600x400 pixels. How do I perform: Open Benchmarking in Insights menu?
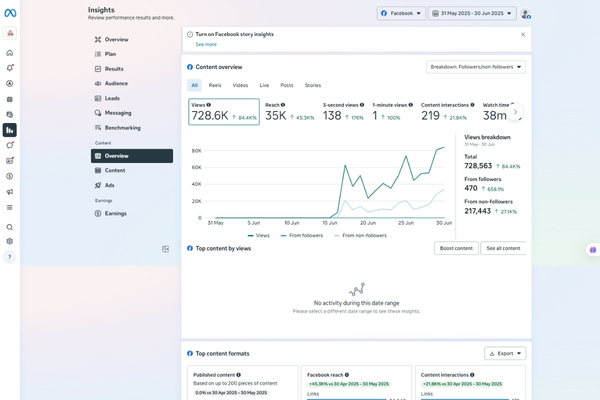[122, 128]
